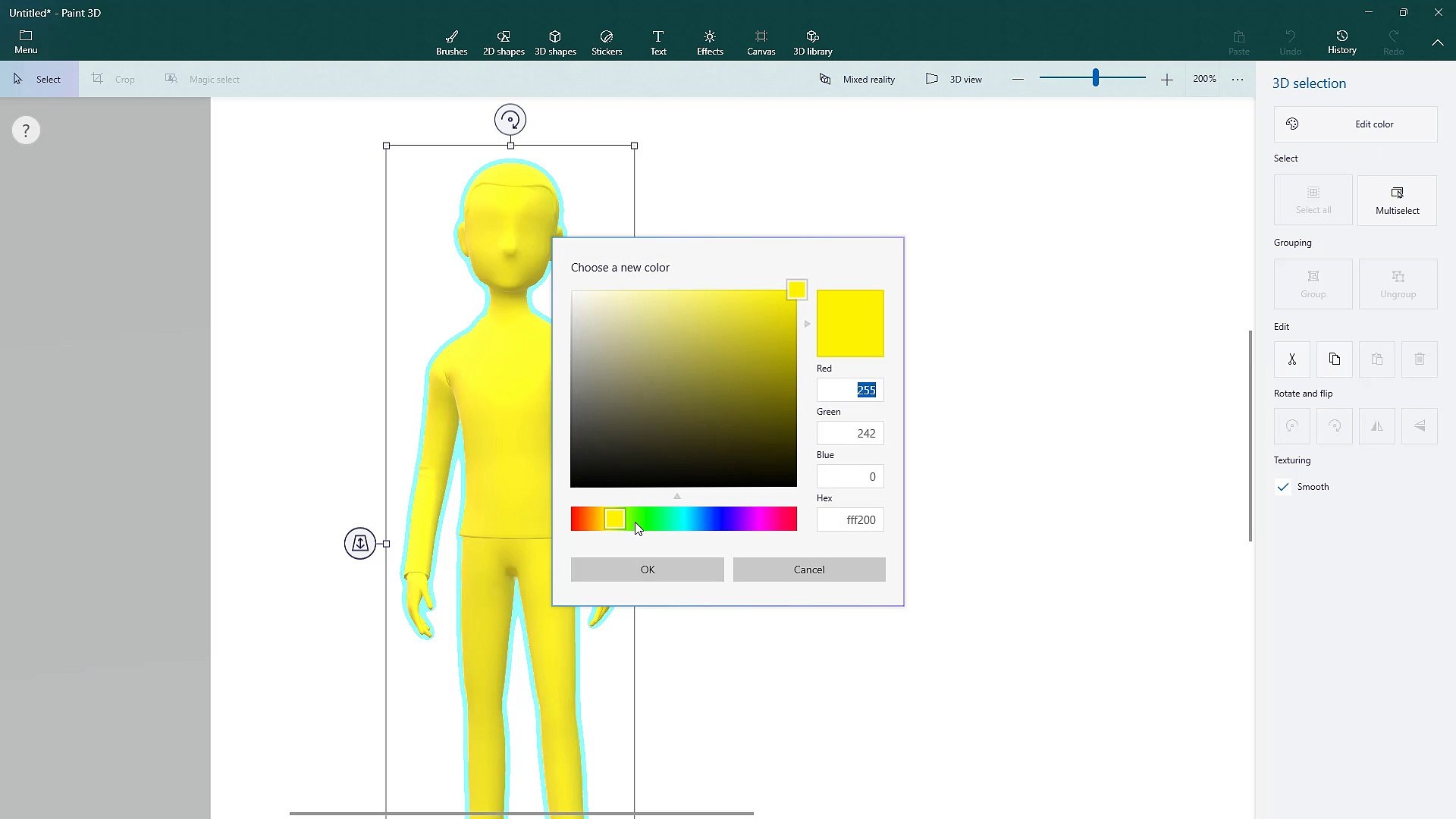This screenshot has width=1456, height=819.
Task: Confirm color with OK button
Action: pos(647,570)
